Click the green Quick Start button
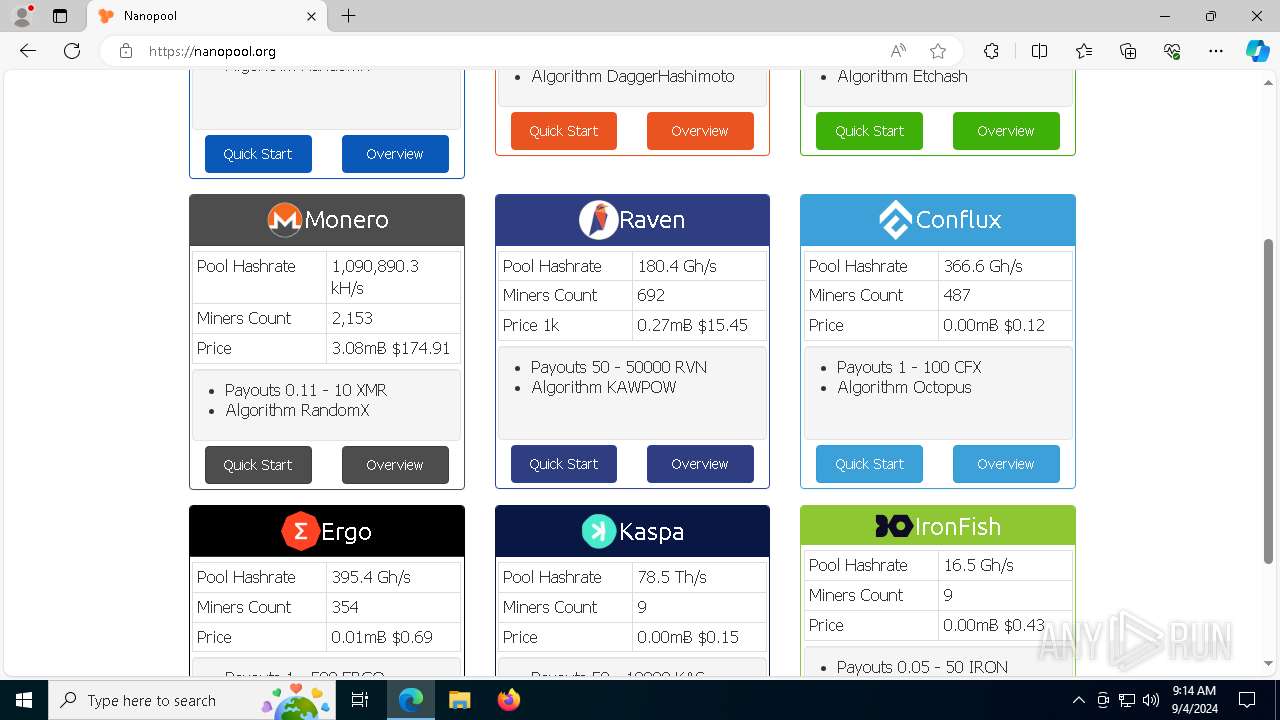This screenshot has height=720, width=1280. click(x=869, y=131)
